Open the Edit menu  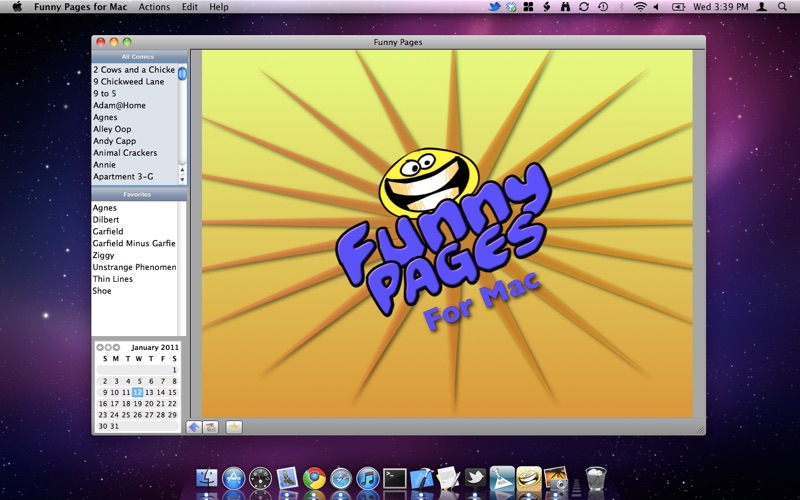[x=189, y=7]
